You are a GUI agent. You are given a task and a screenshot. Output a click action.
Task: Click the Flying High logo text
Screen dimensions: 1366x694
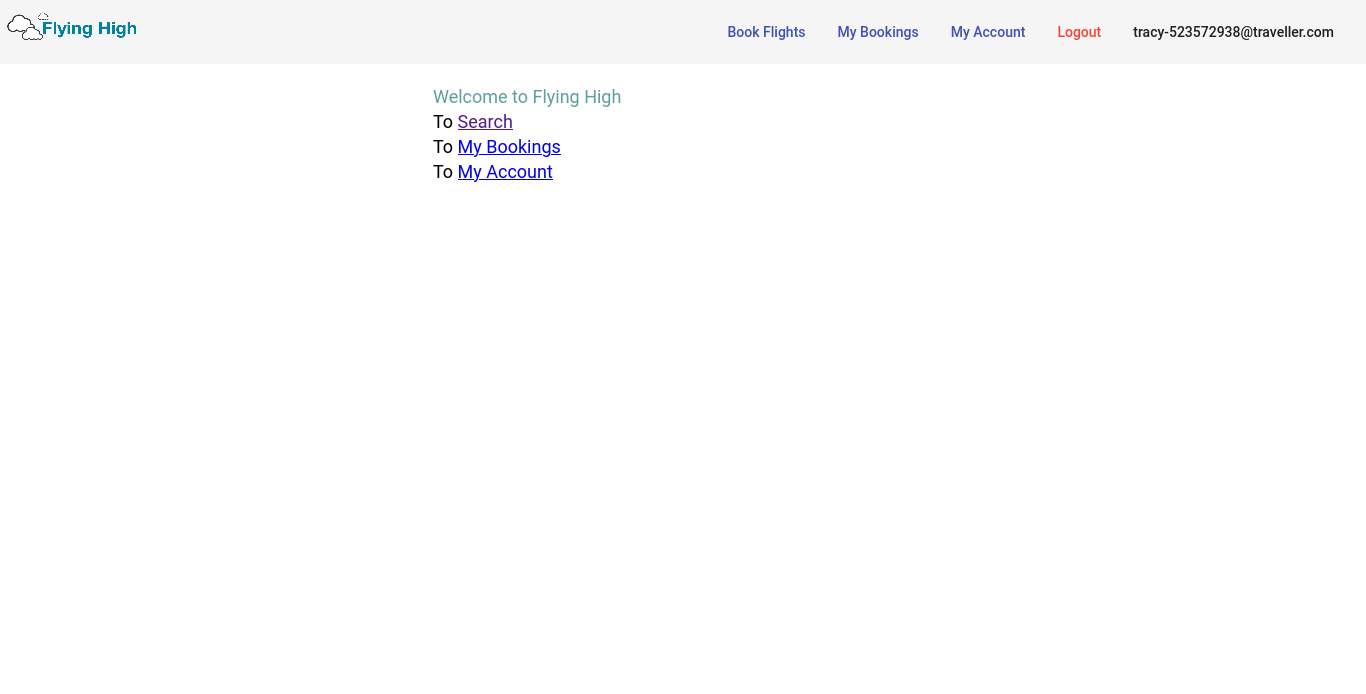point(89,29)
